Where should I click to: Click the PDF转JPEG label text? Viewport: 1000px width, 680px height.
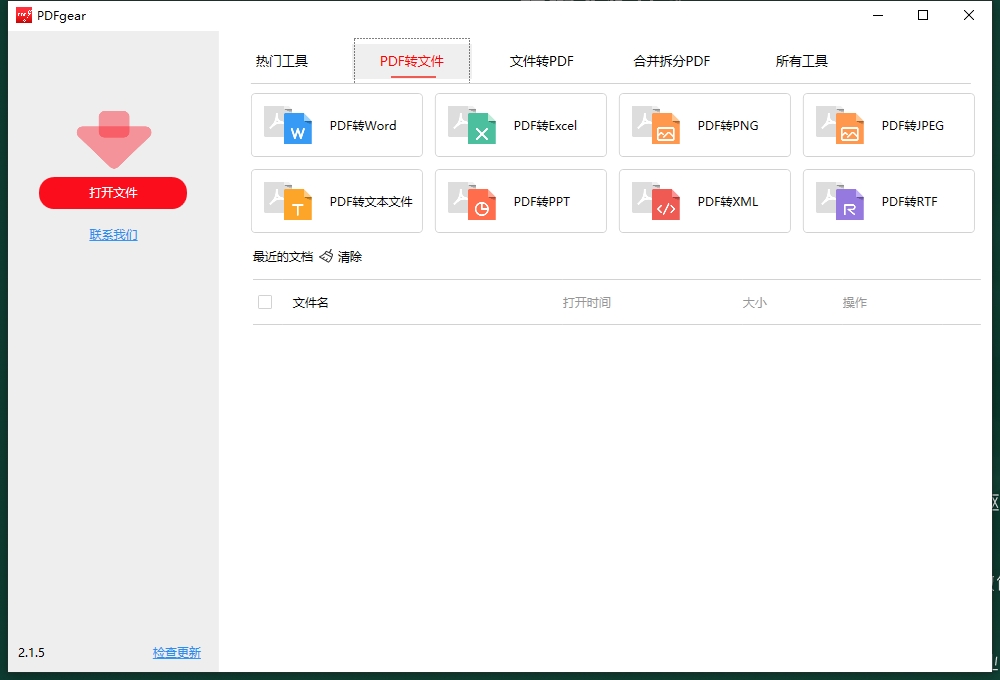click(913, 126)
